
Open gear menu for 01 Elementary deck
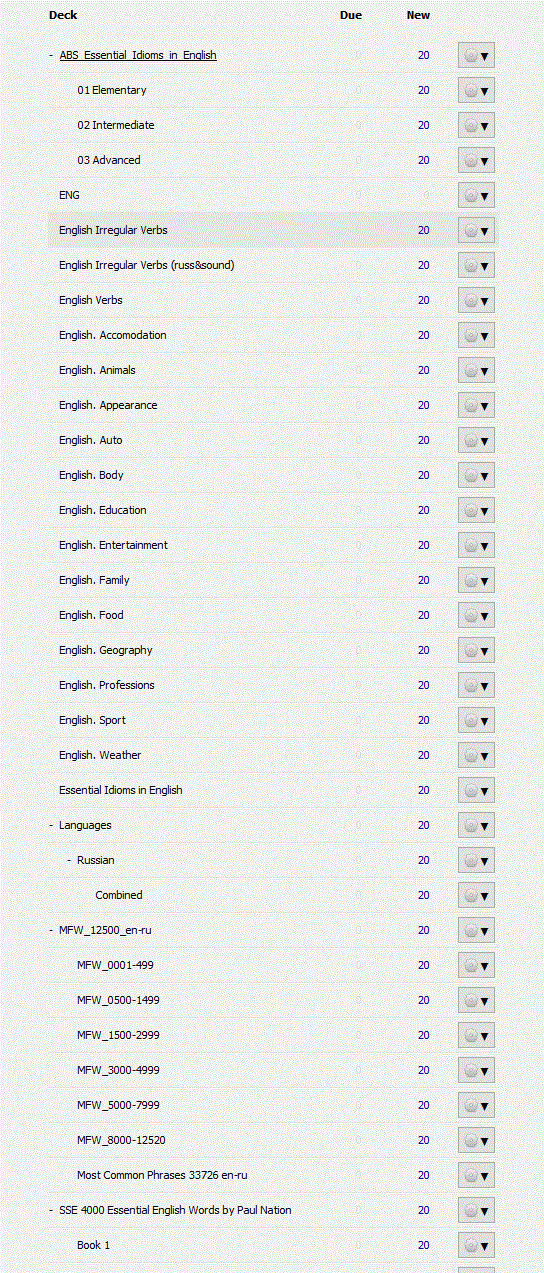coord(476,90)
